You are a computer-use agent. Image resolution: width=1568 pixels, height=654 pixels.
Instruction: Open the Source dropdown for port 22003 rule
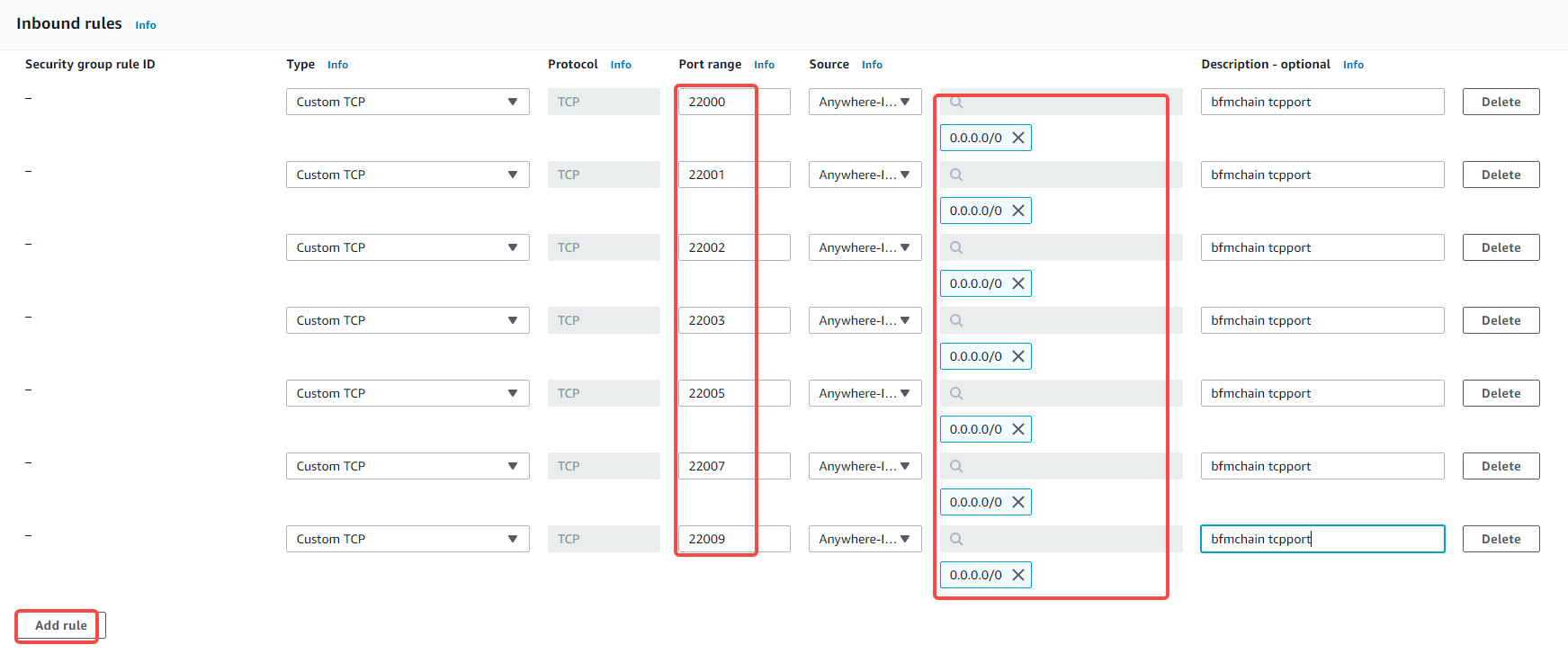point(865,320)
